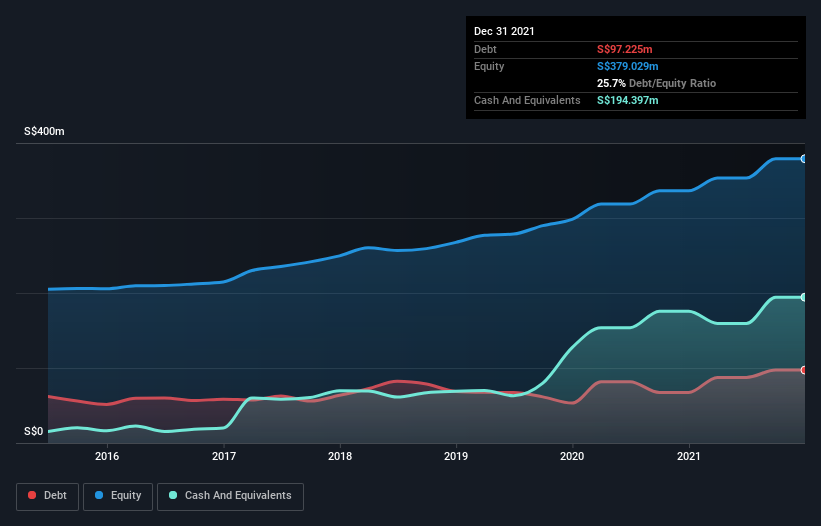
Task: Click the Debt line endpoint marker
Action: tap(804, 370)
